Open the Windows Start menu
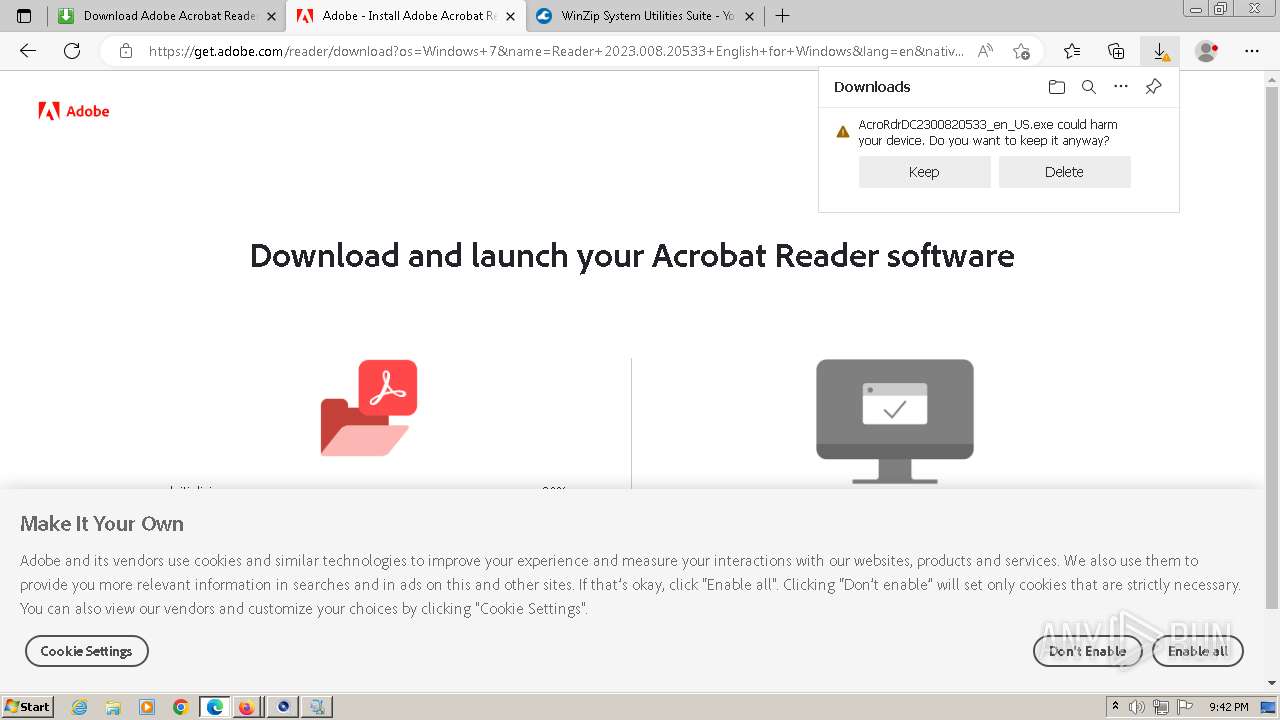Image resolution: width=1280 pixels, height=720 pixels. click(27, 707)
